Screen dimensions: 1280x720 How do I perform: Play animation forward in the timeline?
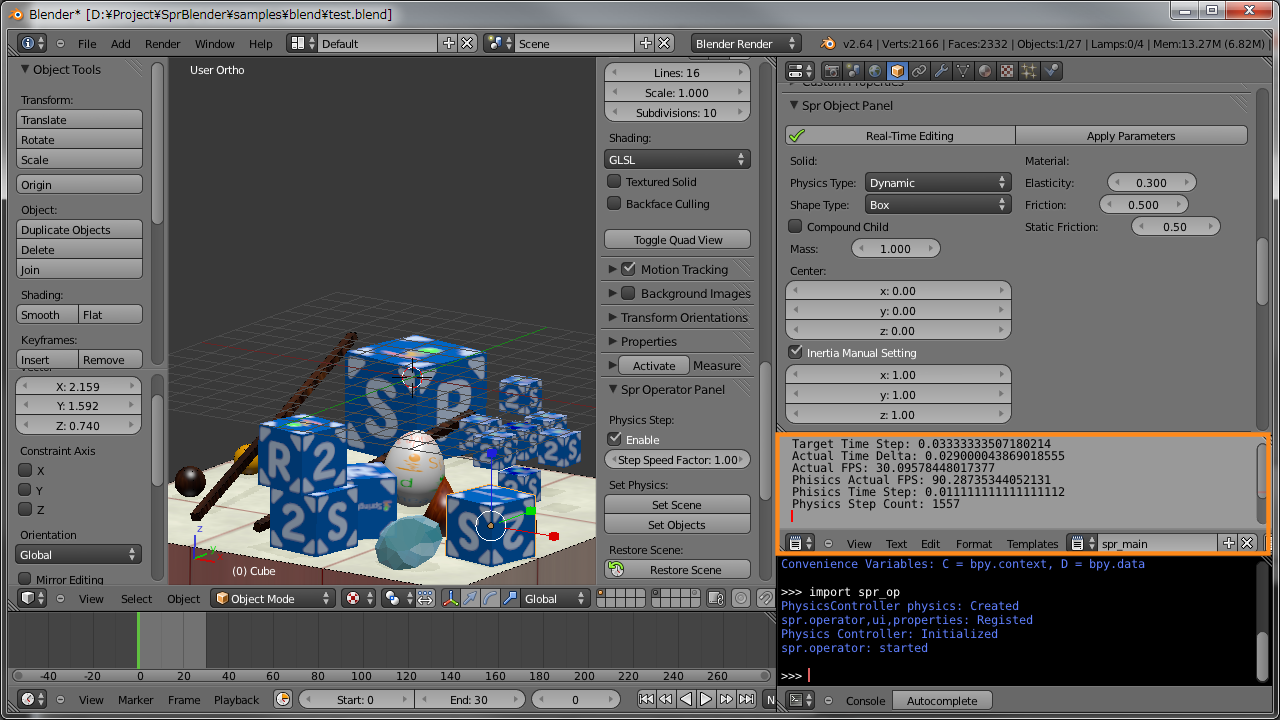coord(706,699)
